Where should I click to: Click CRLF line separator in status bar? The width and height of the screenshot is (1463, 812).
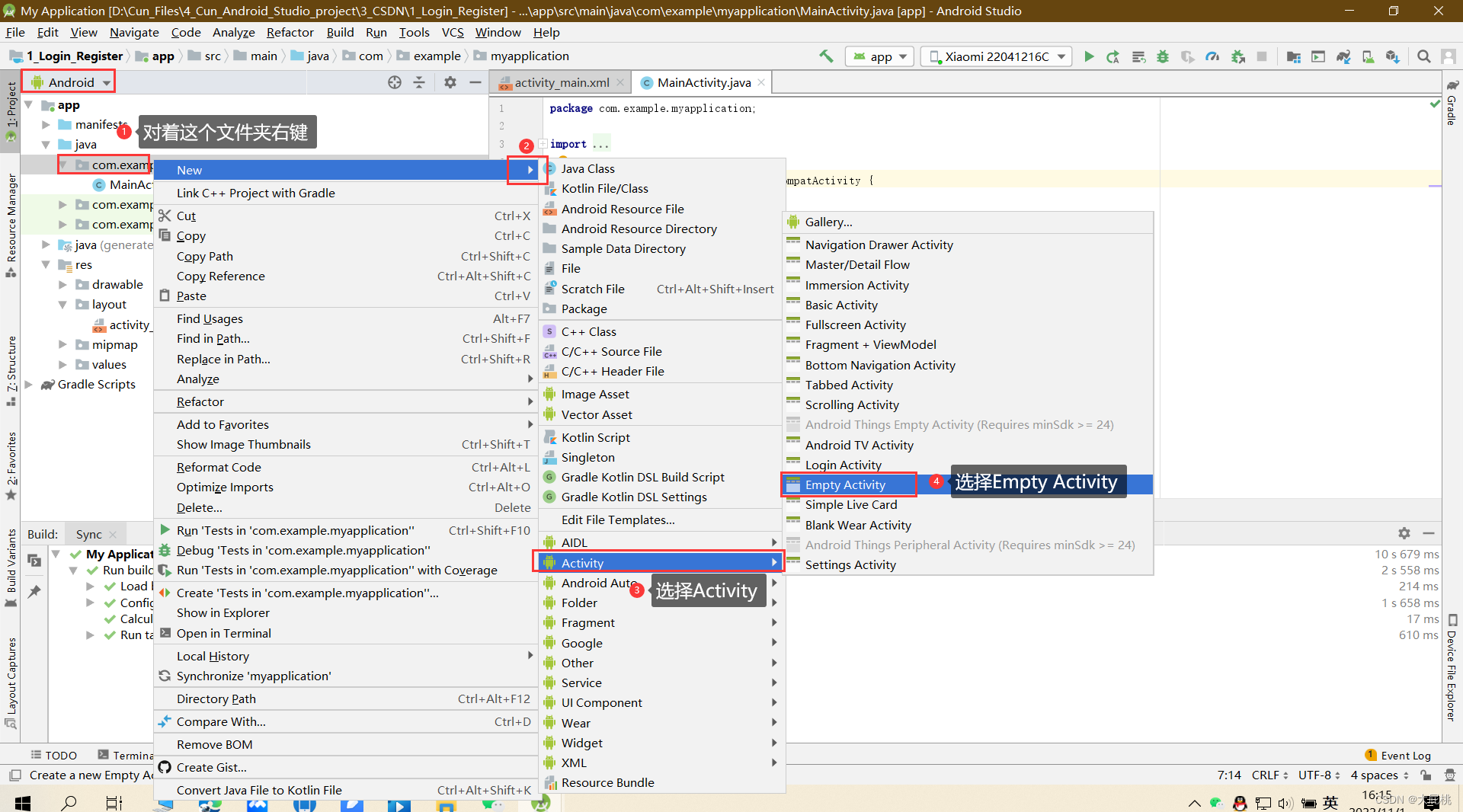pyautogui.click(x=1269, y=775)
